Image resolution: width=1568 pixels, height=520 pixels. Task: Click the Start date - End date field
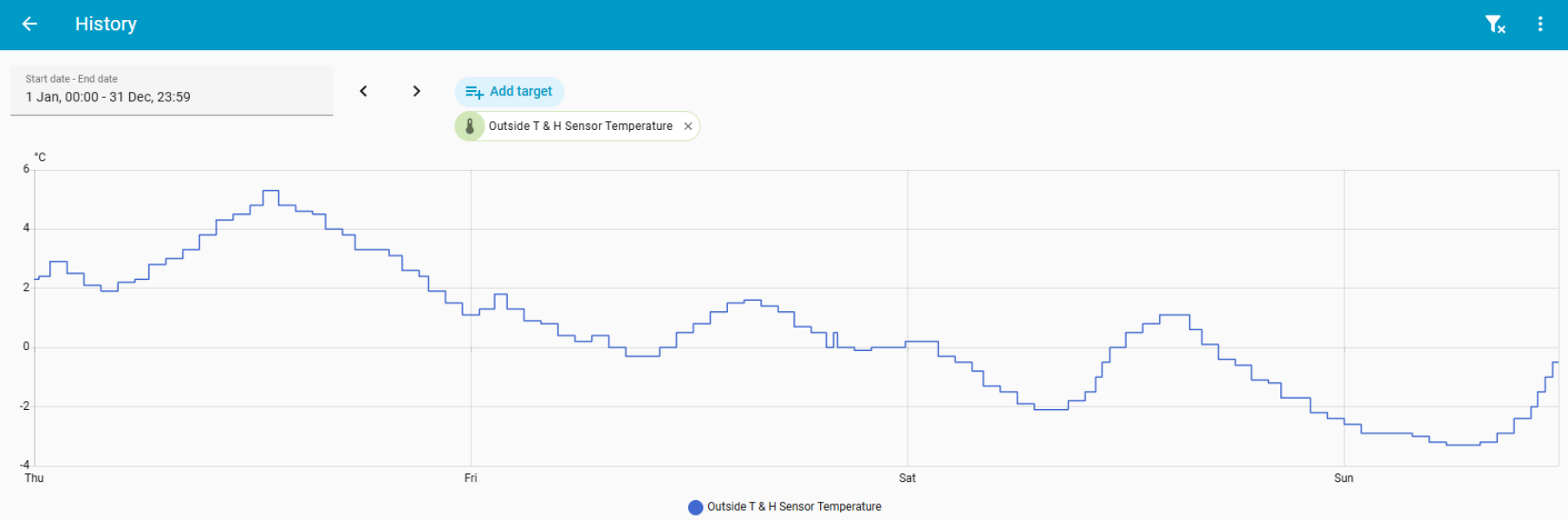pos(172,90)
